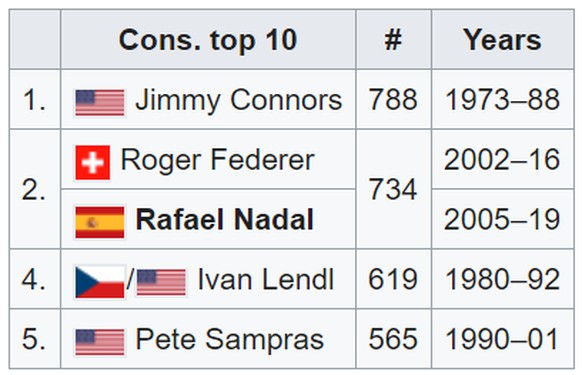
Task: Open the bold Rafael Nadal link
Action: pyautogui.click(x=225, y=219)
